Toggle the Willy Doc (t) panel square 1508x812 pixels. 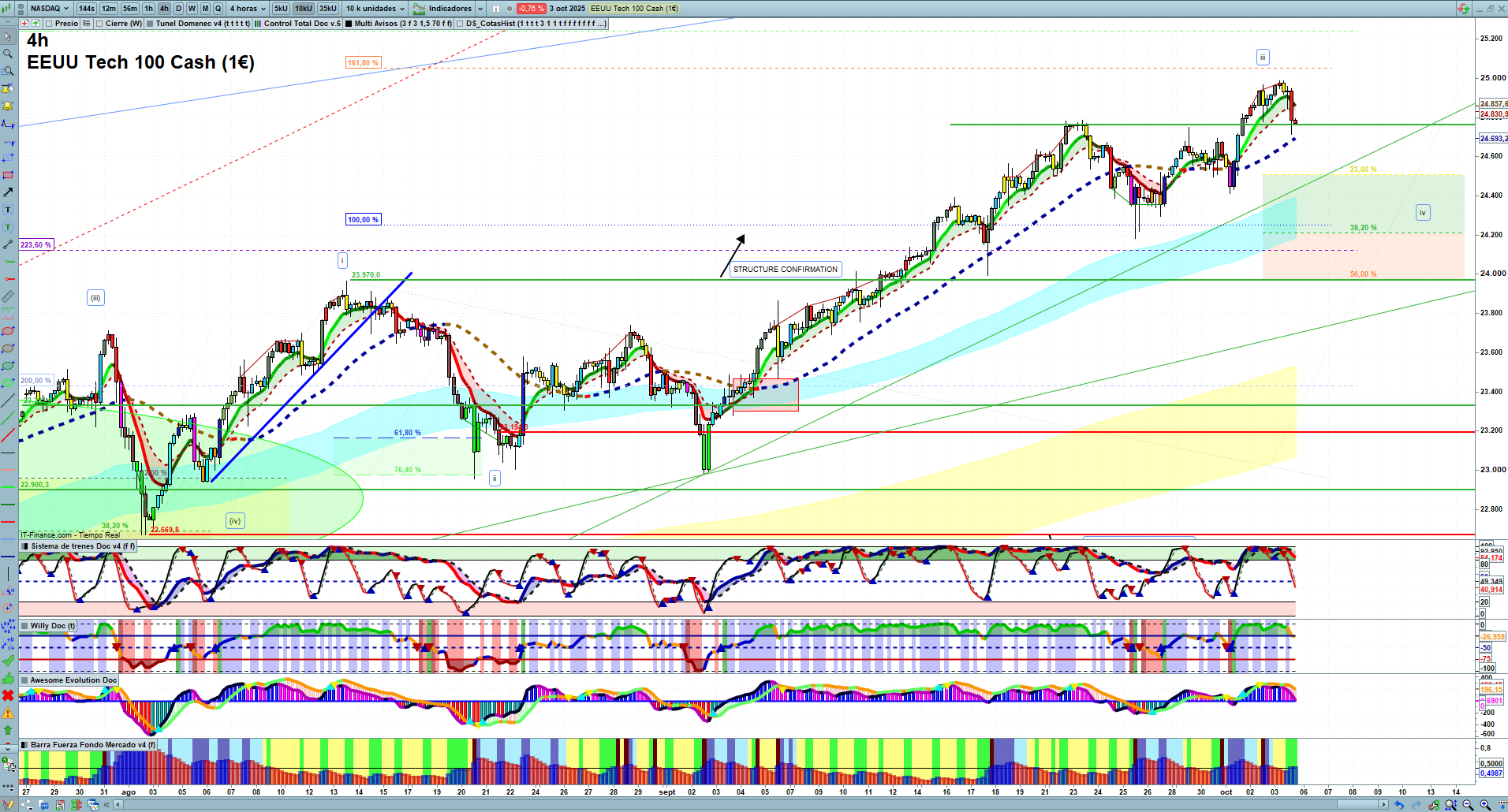[24, 626]
